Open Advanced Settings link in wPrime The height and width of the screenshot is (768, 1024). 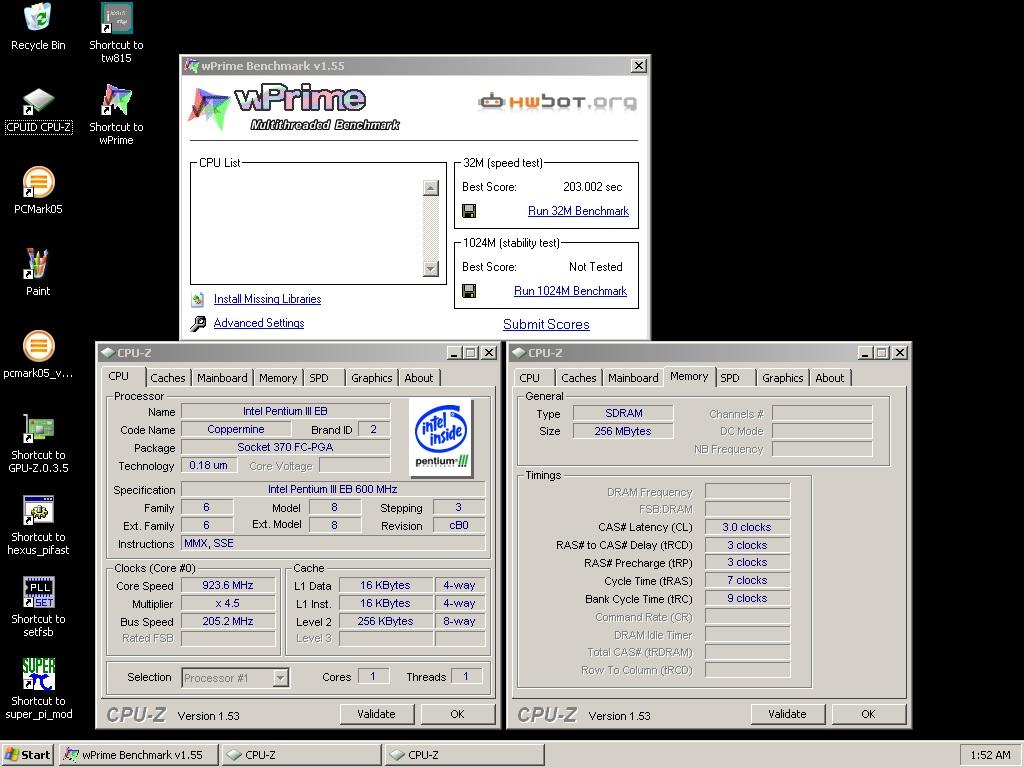click(x=259, y=323)
